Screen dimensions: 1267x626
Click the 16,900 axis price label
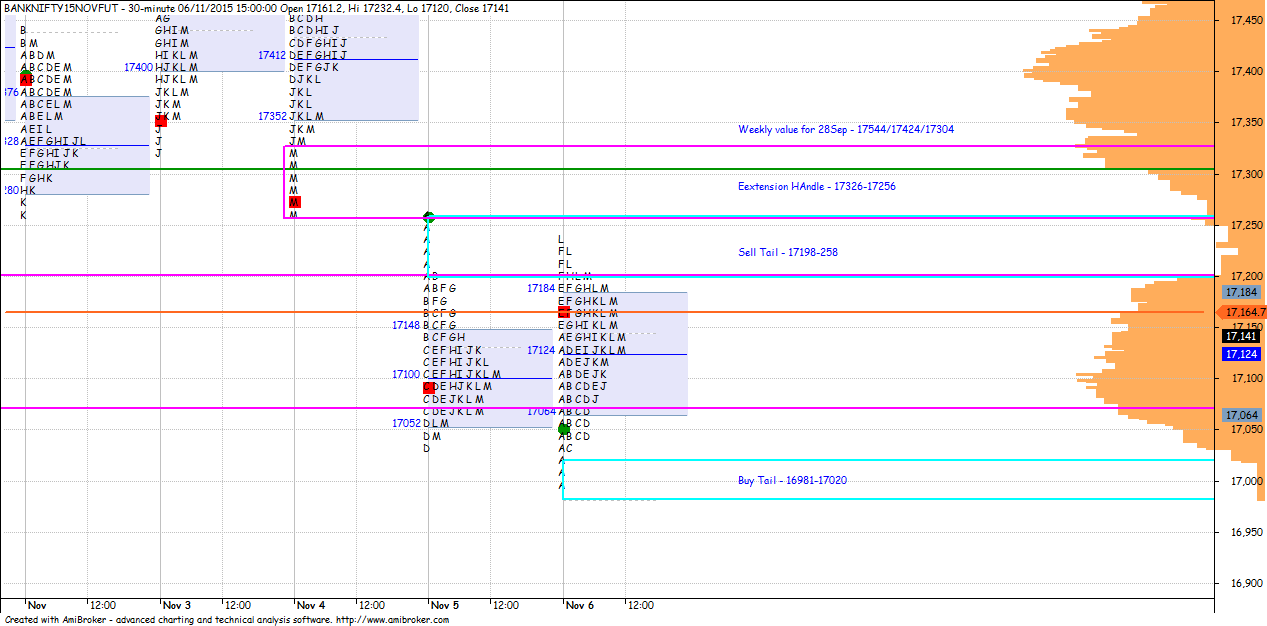pyautogui.click(x=1245, y=584)
